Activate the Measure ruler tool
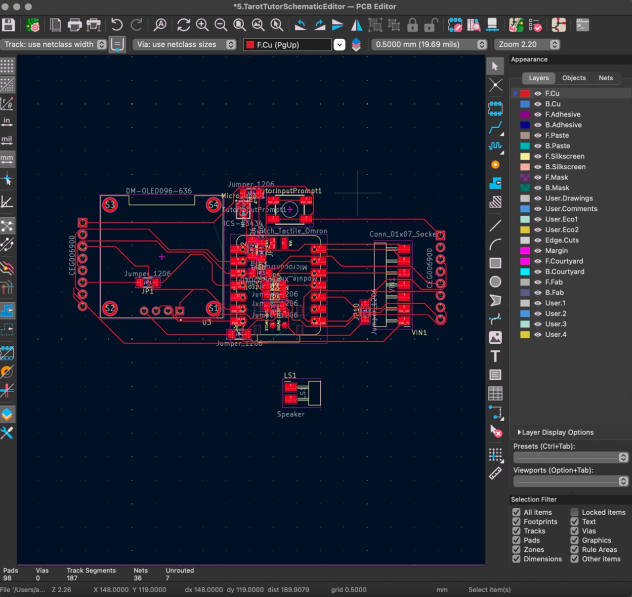632x597 pixels. (x=495, y=471)
